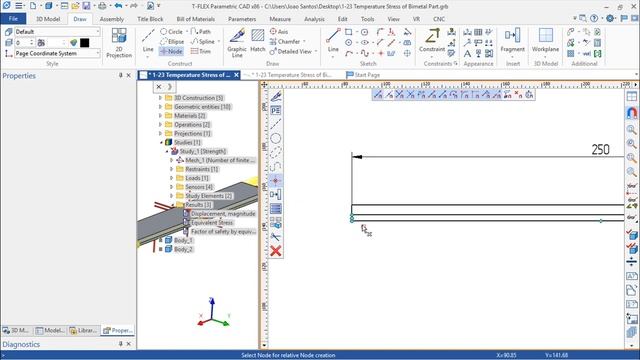The height and width of the screenshot is (360, 640).
Task: Switch to Start Page document tab
Action: coord(363,75)
